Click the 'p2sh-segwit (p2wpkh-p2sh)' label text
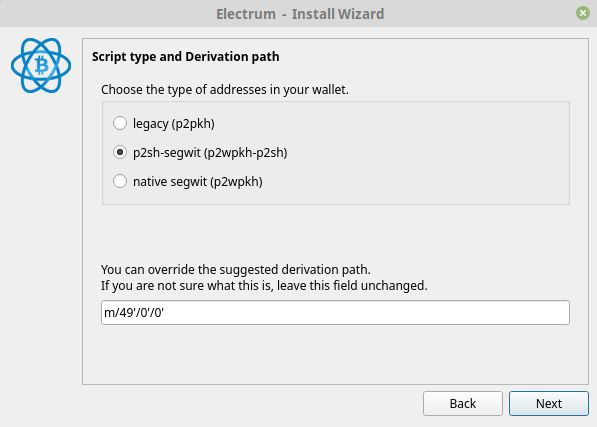Screen dimensions: 597x427 [x=210, y=153]
